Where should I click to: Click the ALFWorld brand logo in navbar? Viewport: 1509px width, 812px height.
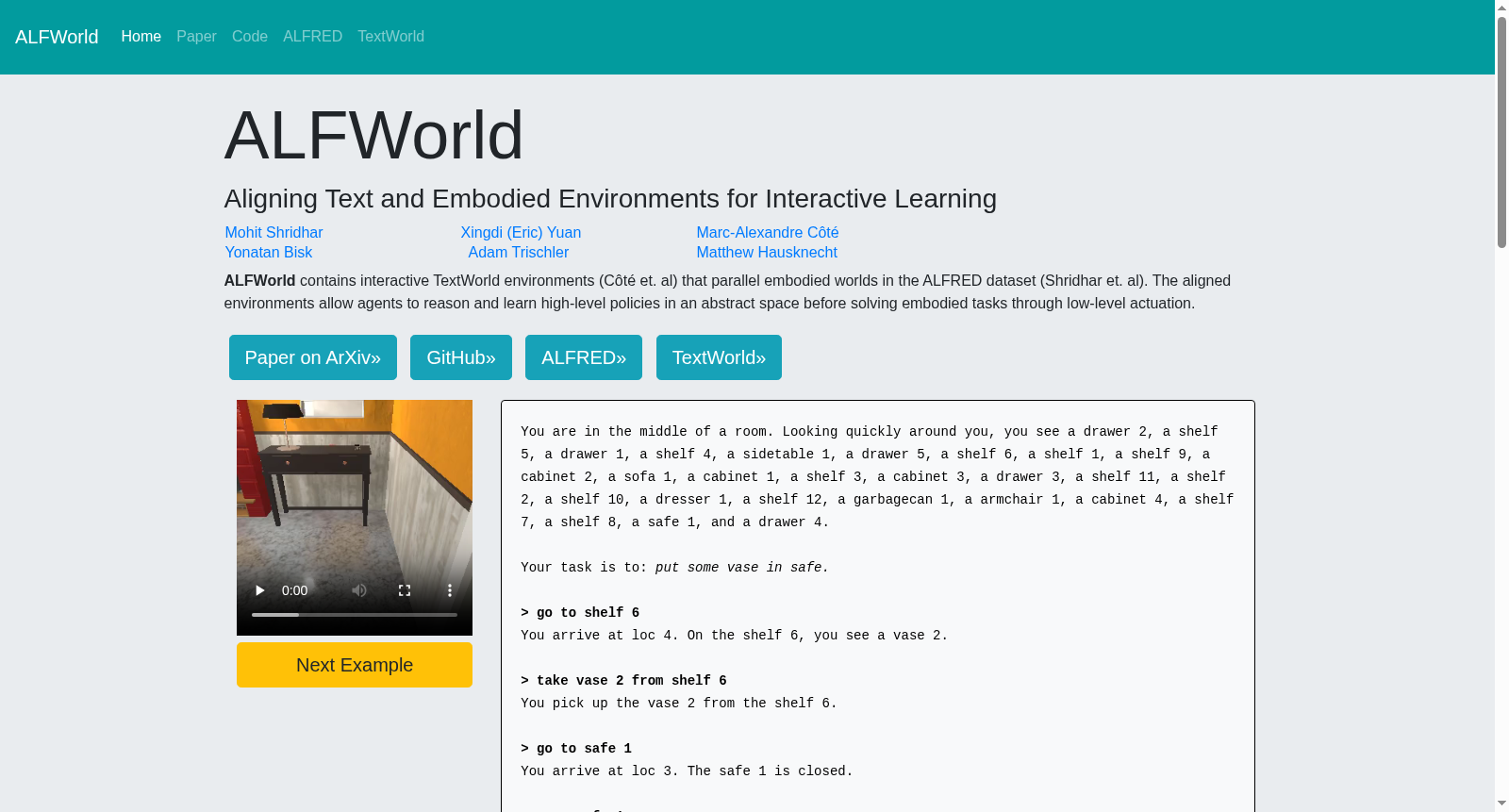point(57,37)
